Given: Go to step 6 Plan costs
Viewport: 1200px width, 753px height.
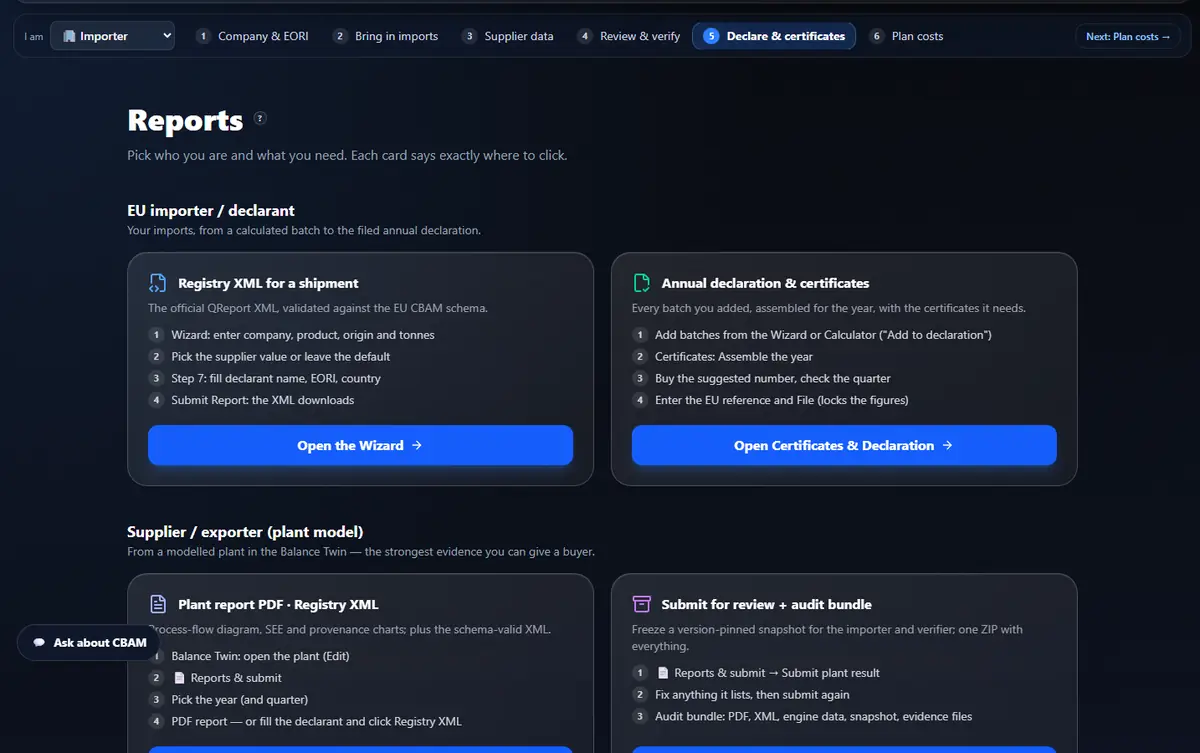Looking at the screenshot, I should coord(907,36).
